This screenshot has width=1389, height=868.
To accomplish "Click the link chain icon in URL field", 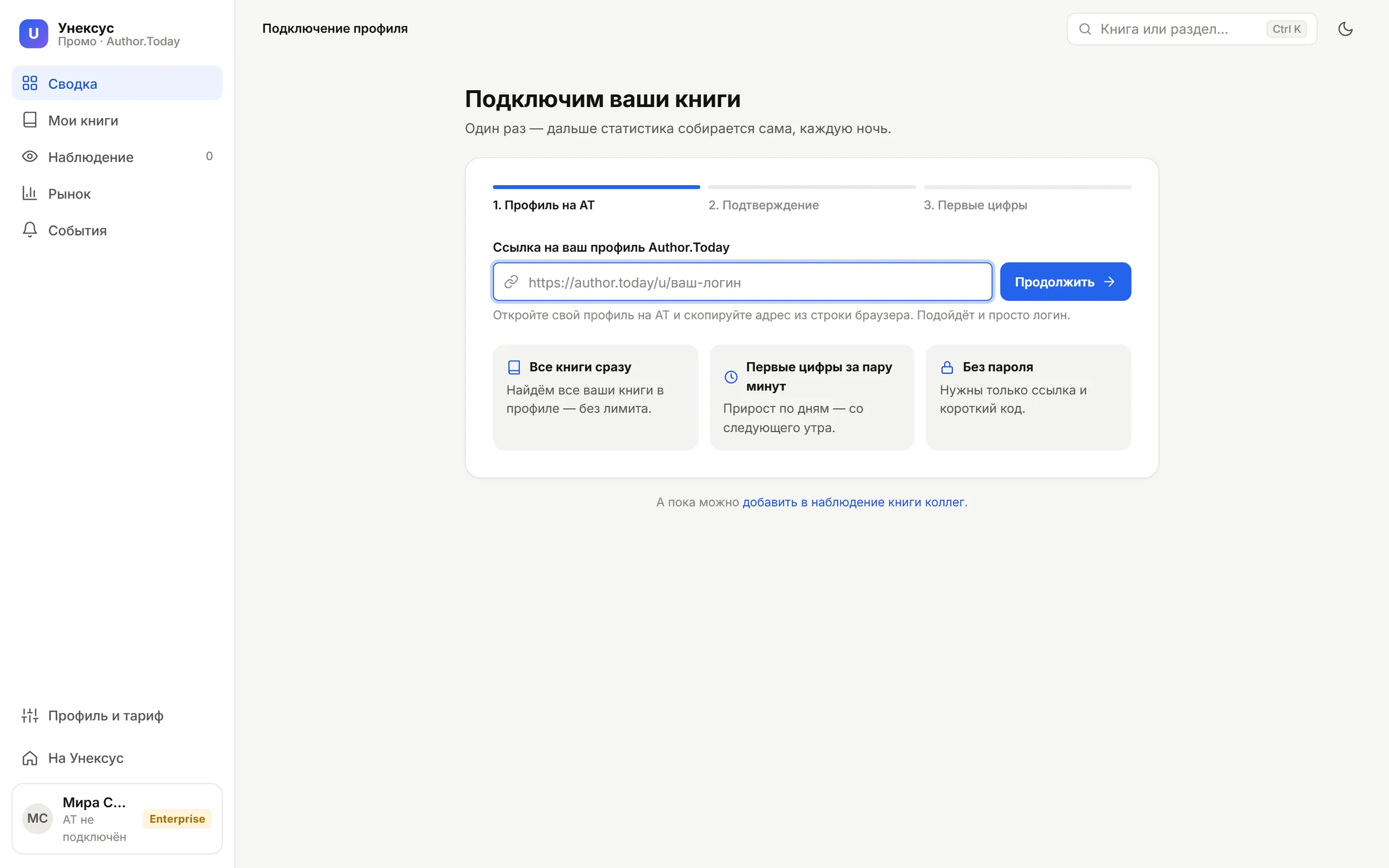I will pos(511,282).
